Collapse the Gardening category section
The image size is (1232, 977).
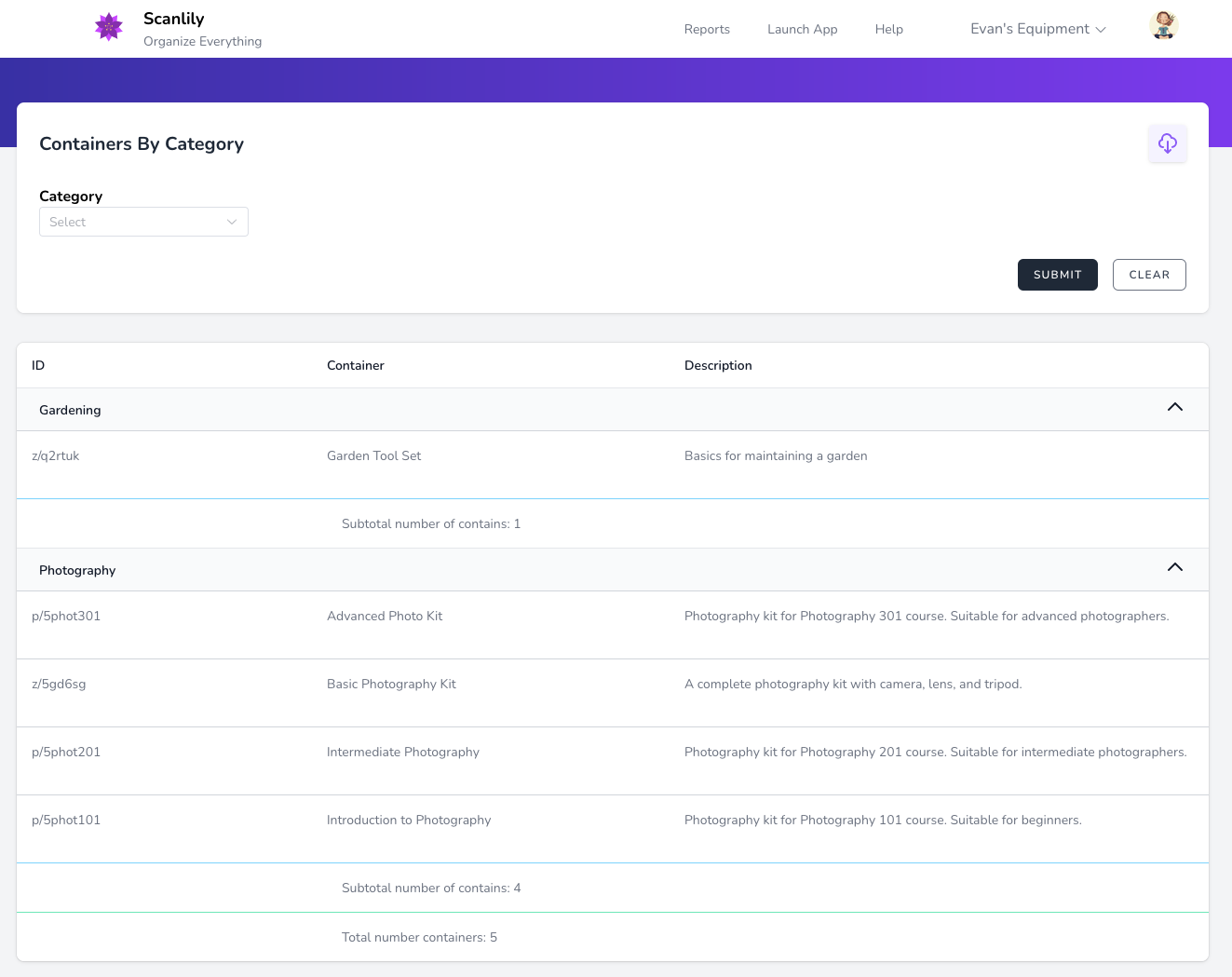1174,408
